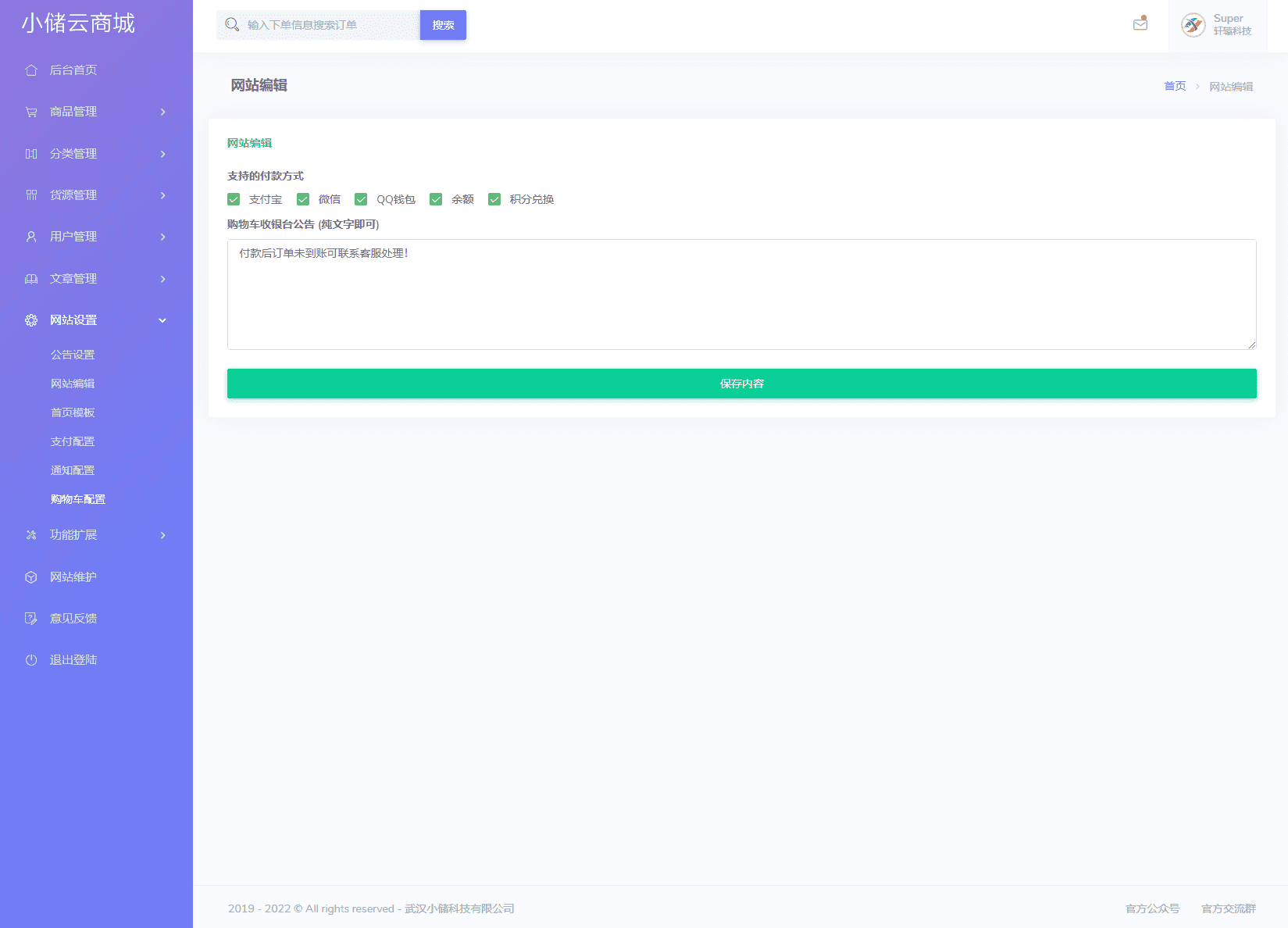Click the 货源管理 grid icon
Screen dimensions: 1288x928
point(31,195)
